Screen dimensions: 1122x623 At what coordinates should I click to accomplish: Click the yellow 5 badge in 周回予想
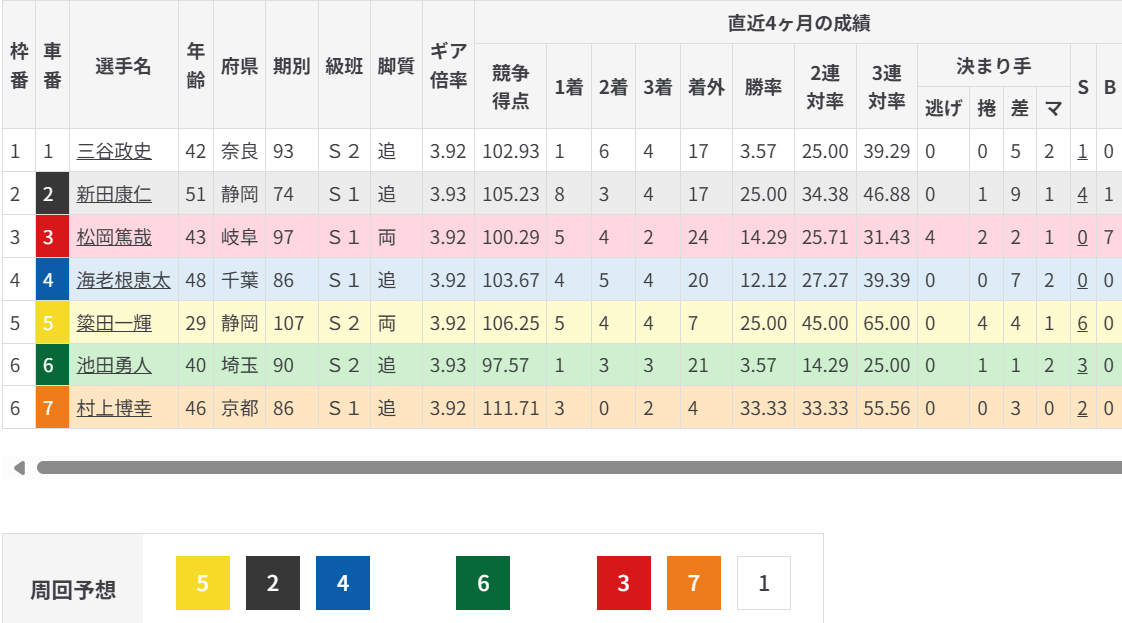pos(203,583)
